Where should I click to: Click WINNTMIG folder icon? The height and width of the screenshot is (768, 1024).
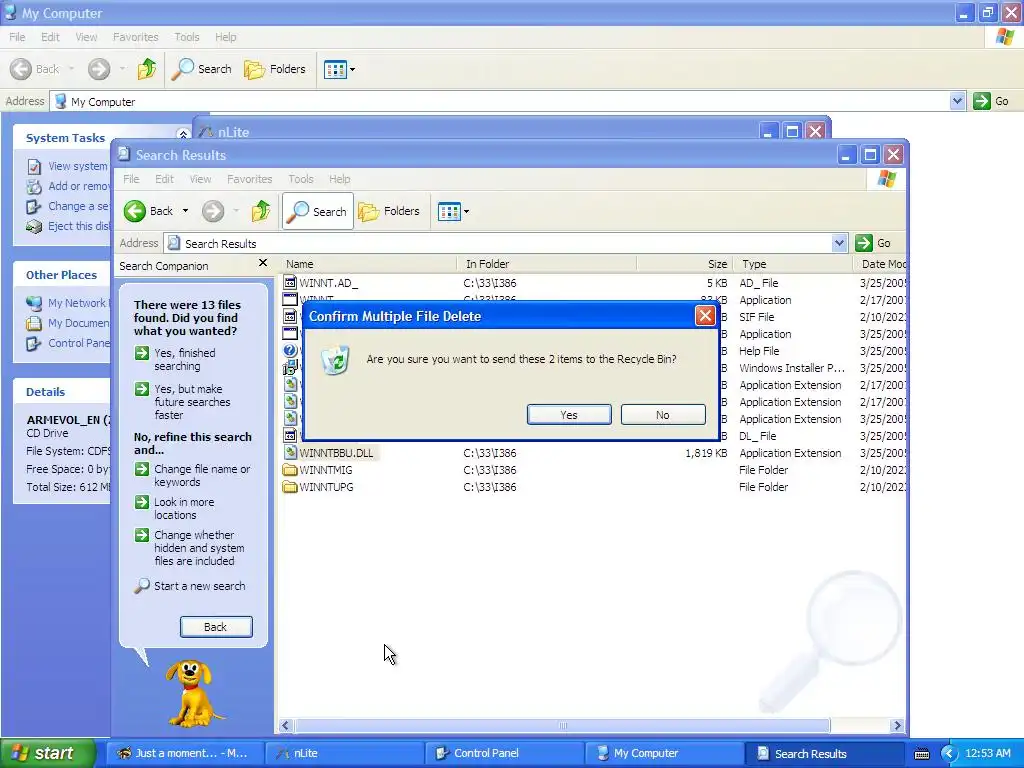click(290, 470)
